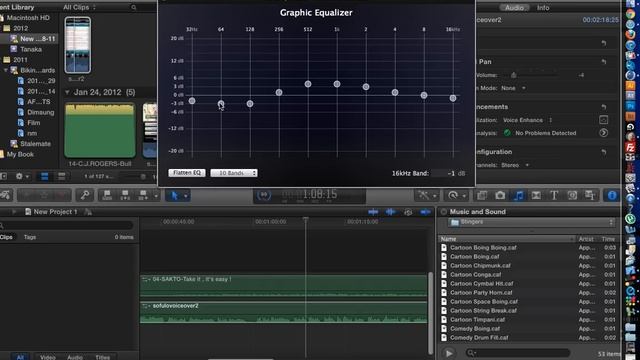640x360 pixels.
Task: Select the Tanaka event
Action: 31,49
